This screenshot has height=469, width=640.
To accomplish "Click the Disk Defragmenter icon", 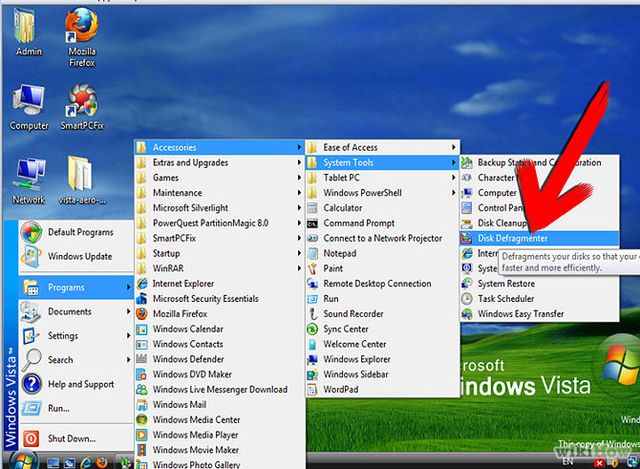I will [x=467, y=238].
